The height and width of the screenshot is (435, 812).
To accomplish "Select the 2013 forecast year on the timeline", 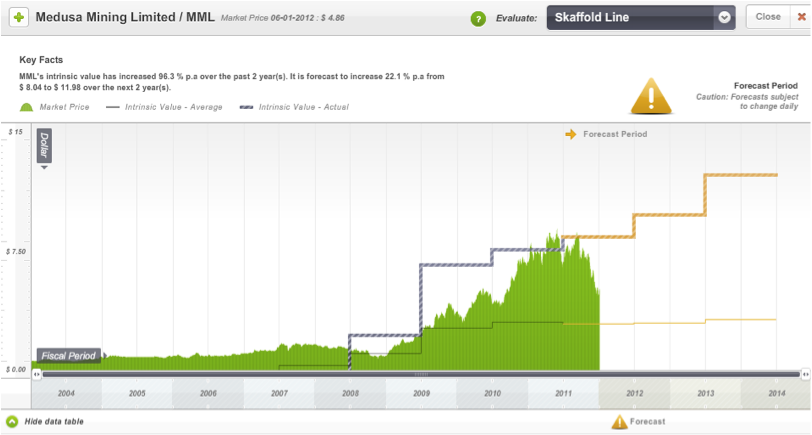I will point(706,394).
